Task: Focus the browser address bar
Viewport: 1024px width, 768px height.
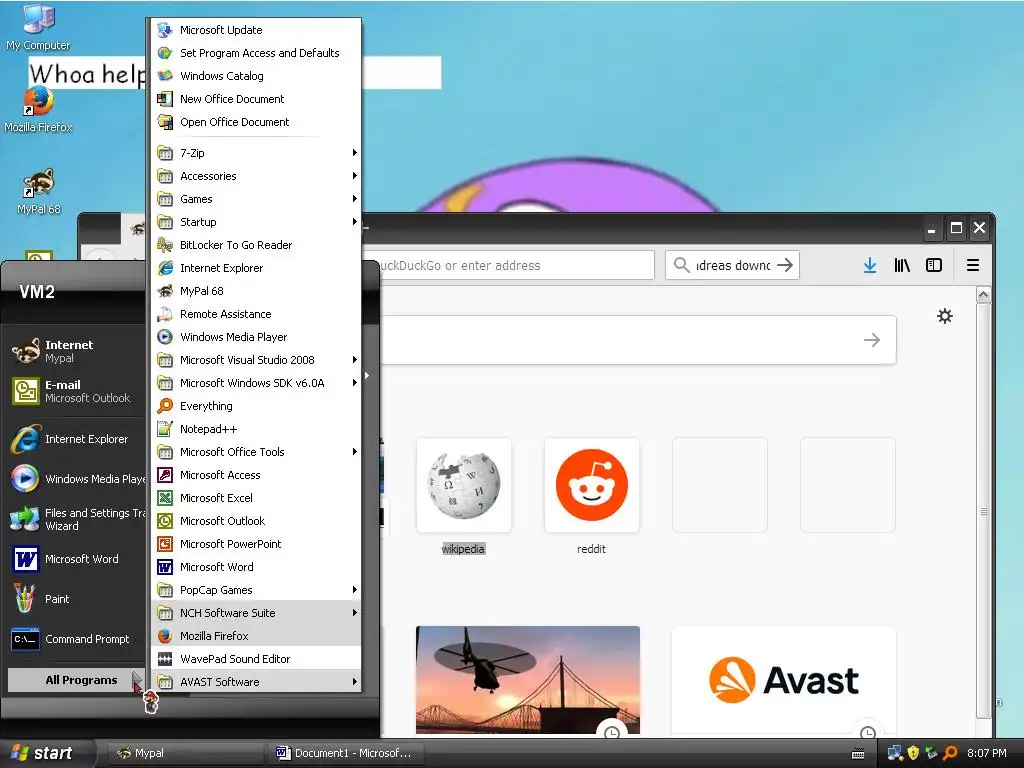Action: click(x=507, y=265)
